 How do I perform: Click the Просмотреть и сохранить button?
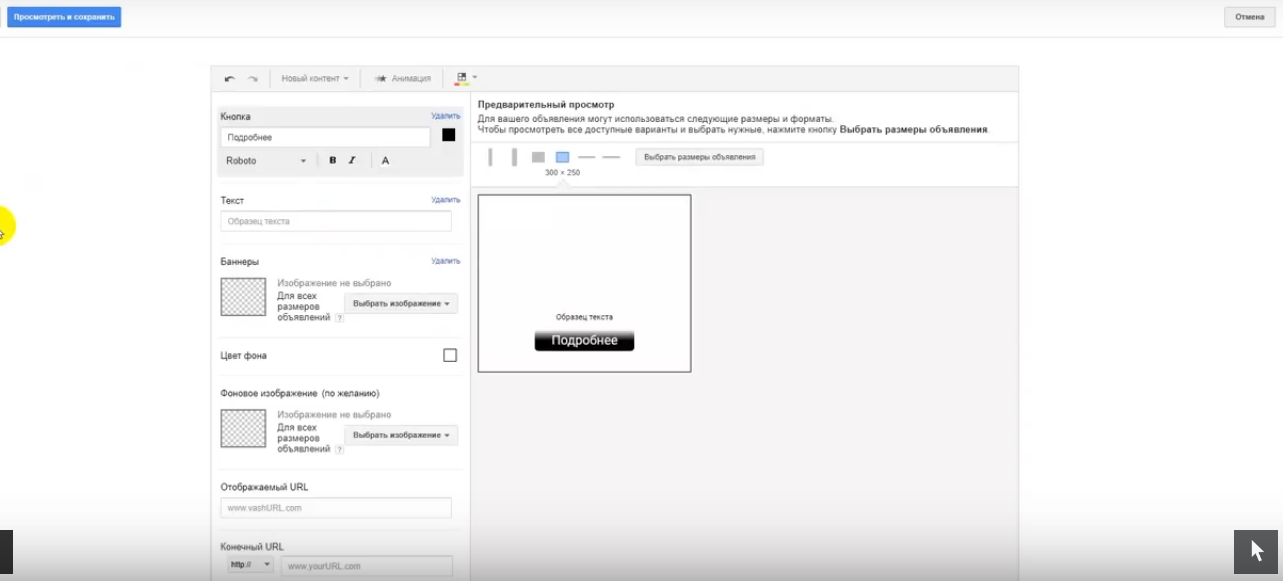pos(64,16)
